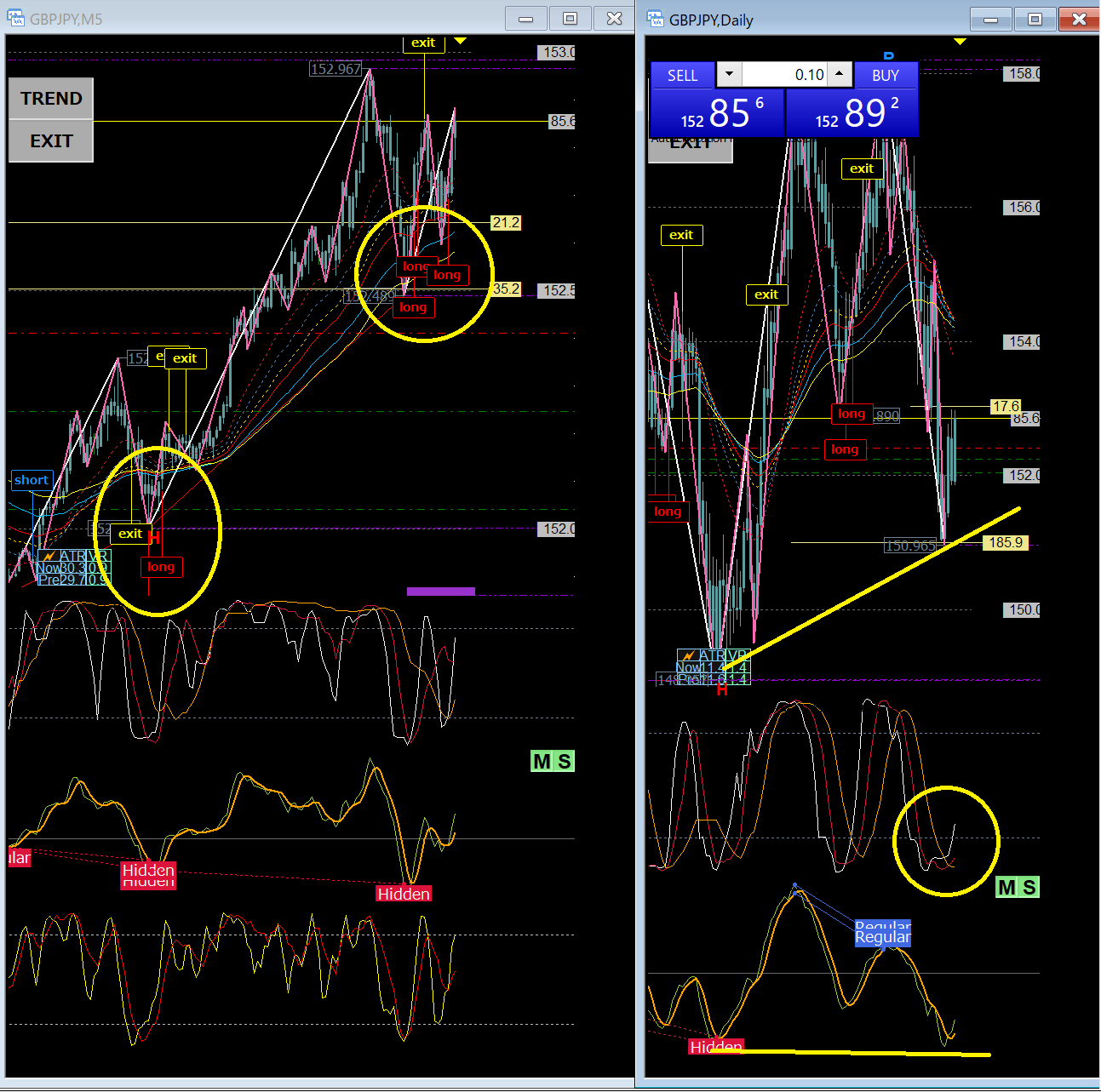Select the "150.965" low price label

pos(910,546)
